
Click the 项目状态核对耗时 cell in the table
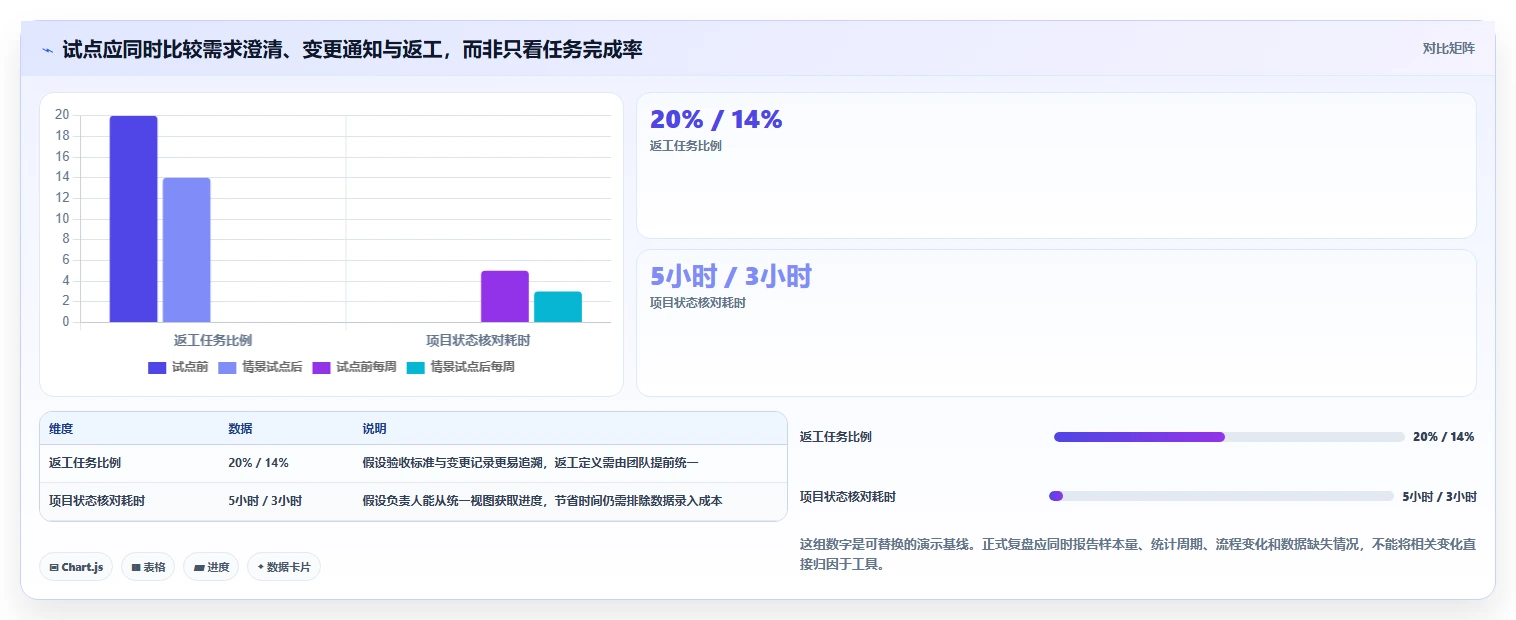coord(97,501)
